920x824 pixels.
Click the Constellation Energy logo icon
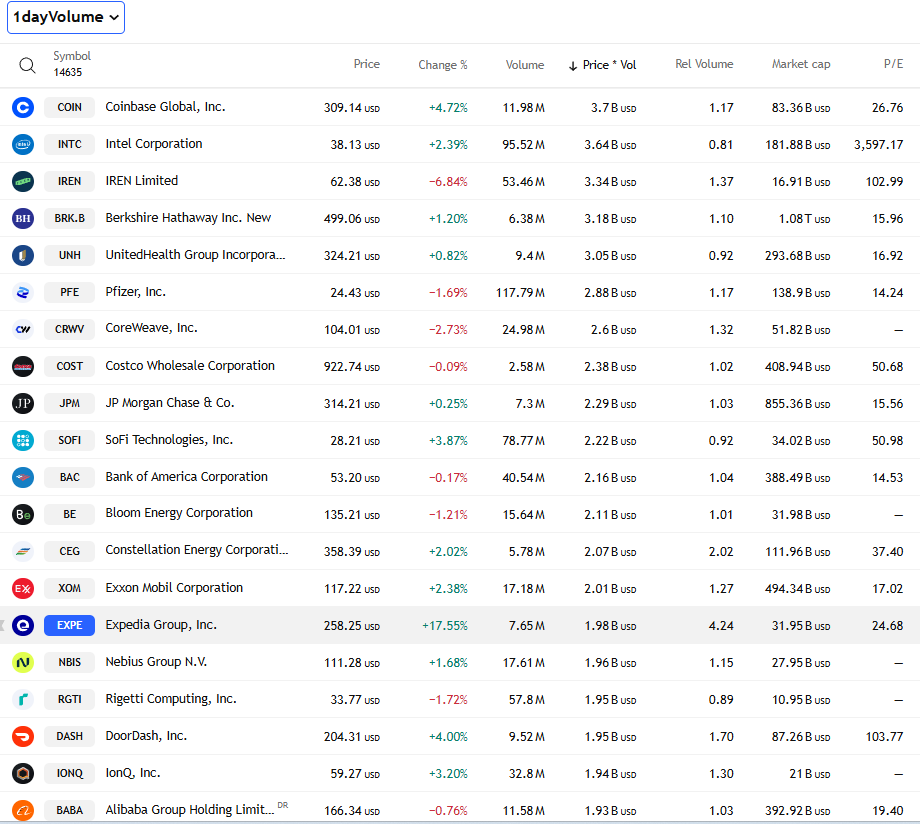[23, 551]
